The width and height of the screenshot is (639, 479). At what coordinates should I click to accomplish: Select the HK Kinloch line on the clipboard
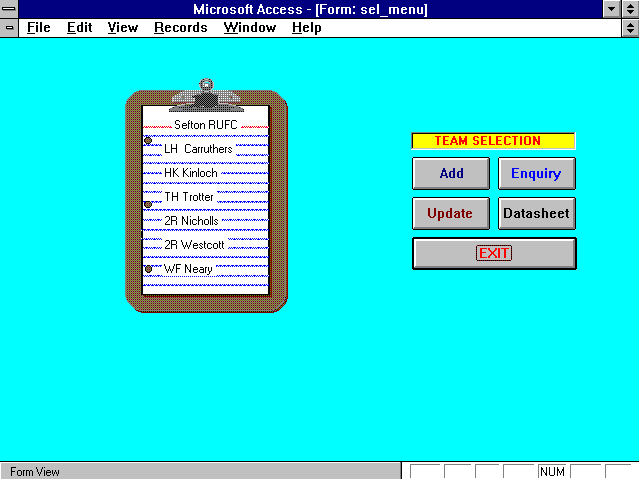tap(191, 173)
